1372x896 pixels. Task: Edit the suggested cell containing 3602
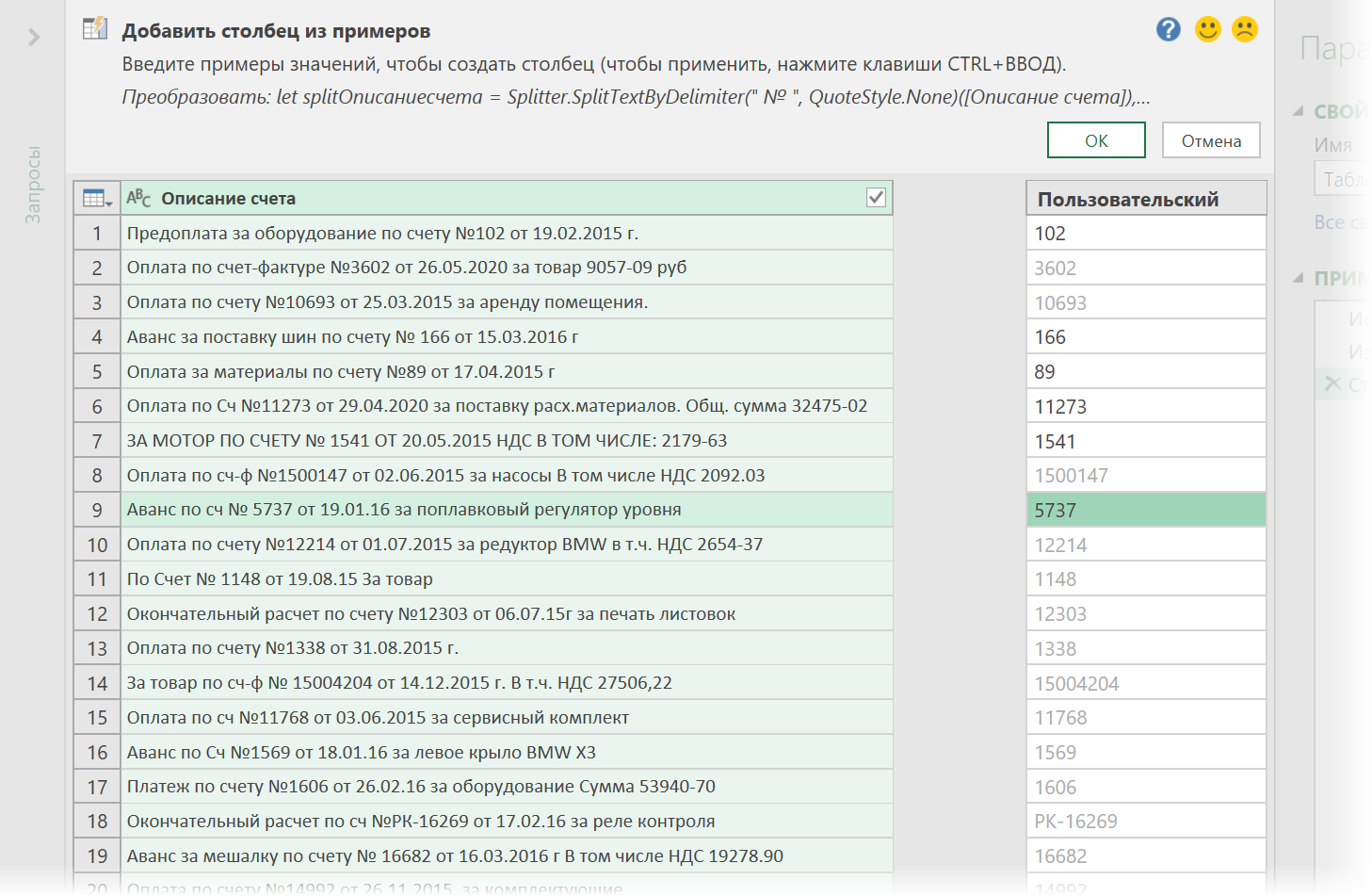pyautogui.click(x=1146, y=269)
